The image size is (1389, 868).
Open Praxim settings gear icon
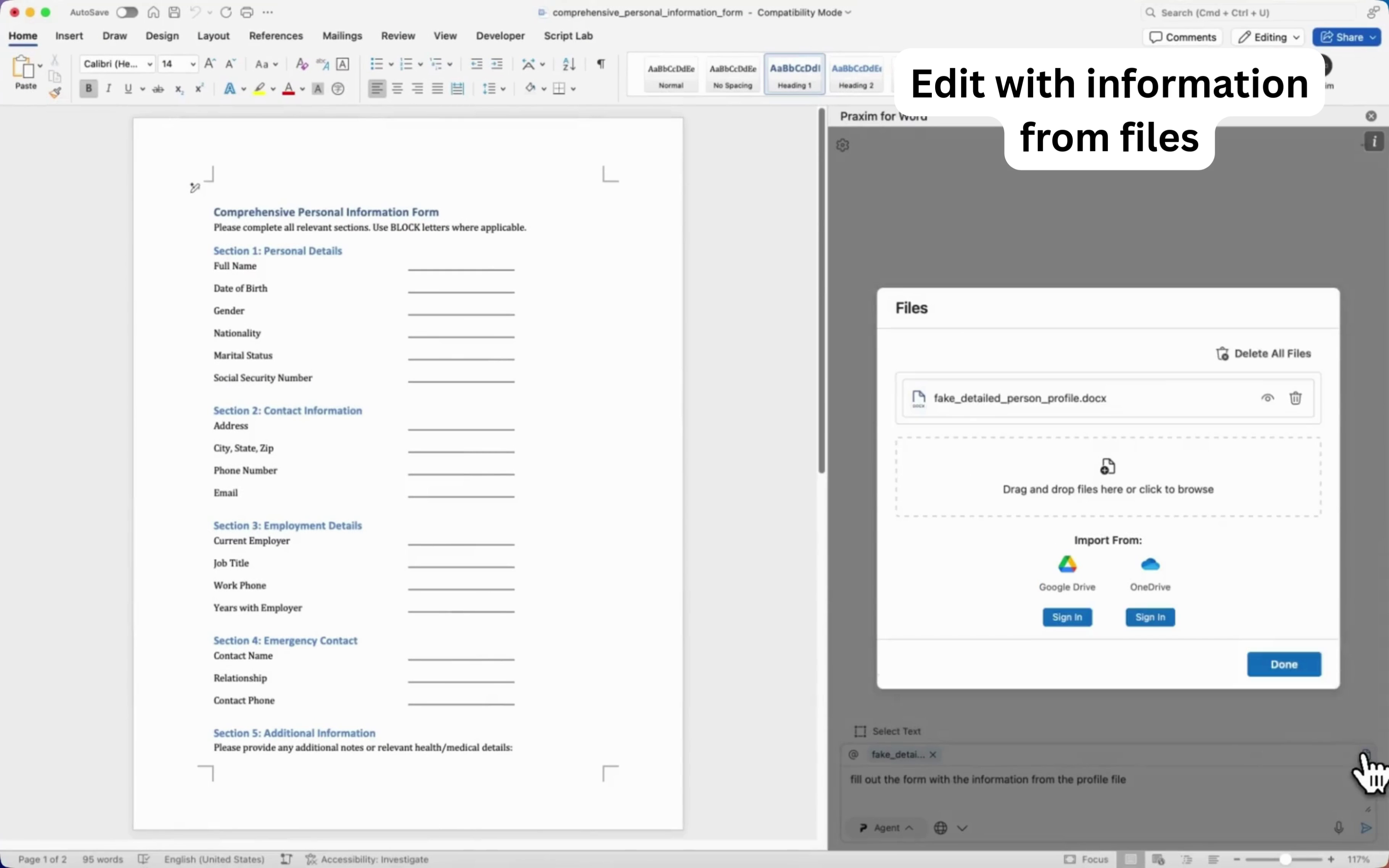(x=842, y=145)
